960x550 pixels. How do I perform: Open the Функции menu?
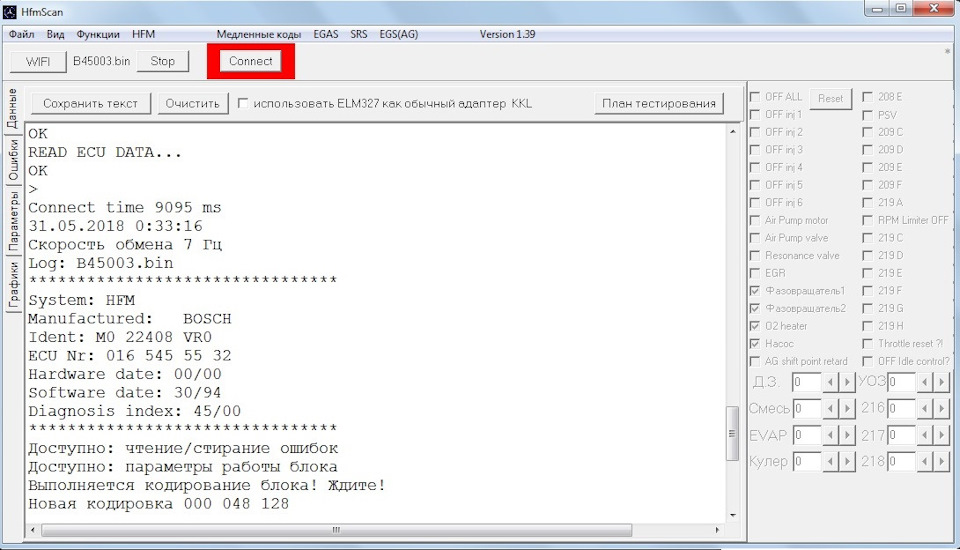(x=98, y=34)
